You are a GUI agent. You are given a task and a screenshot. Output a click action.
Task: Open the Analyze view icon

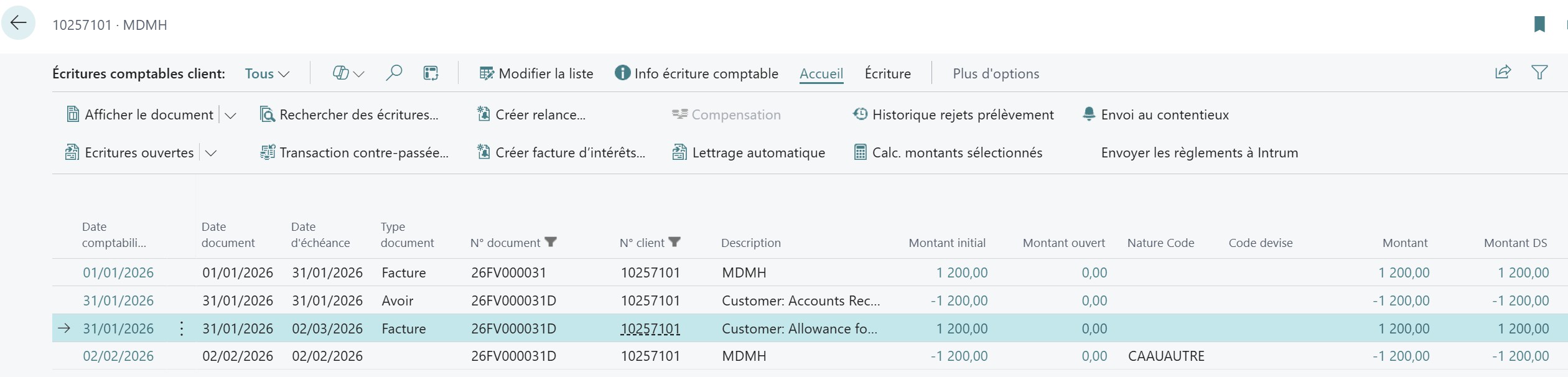point(431,73)
